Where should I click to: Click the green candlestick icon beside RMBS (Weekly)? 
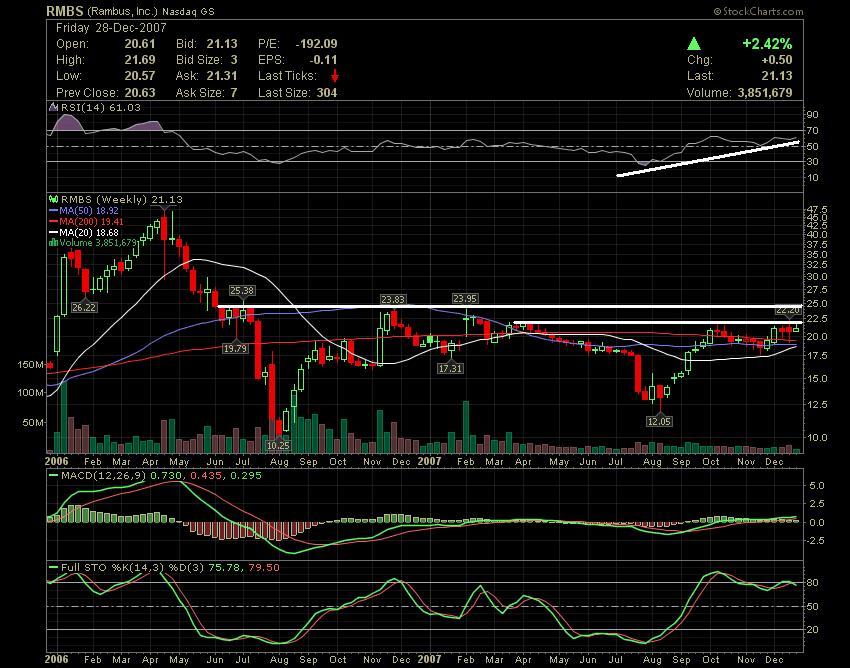pyautogui.click(x=54, y=199)
